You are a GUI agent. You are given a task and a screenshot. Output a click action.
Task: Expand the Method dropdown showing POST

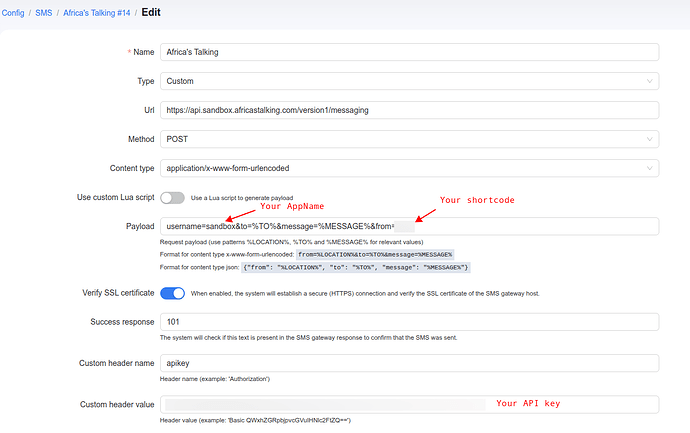click(400, 139)
